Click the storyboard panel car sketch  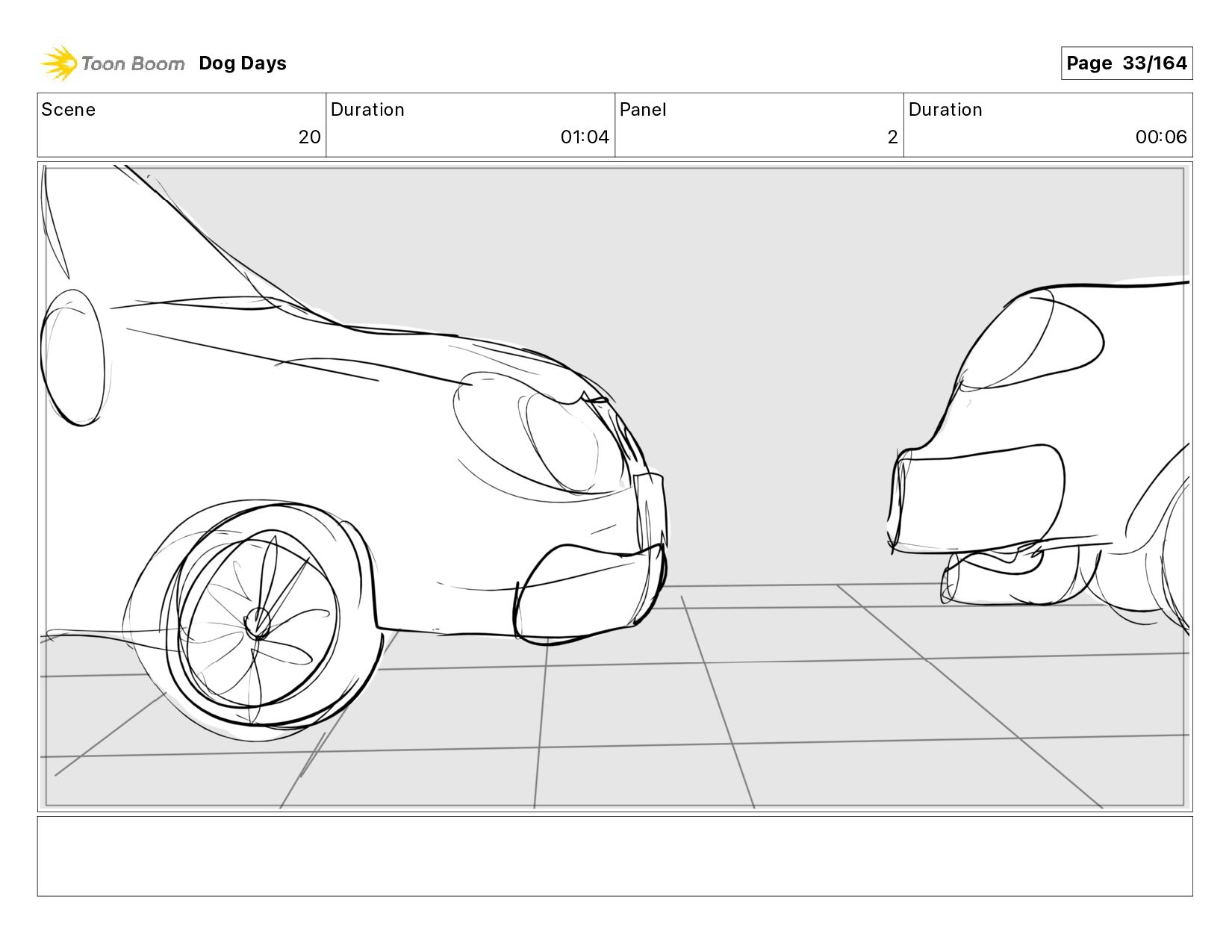tap(615, 487)
